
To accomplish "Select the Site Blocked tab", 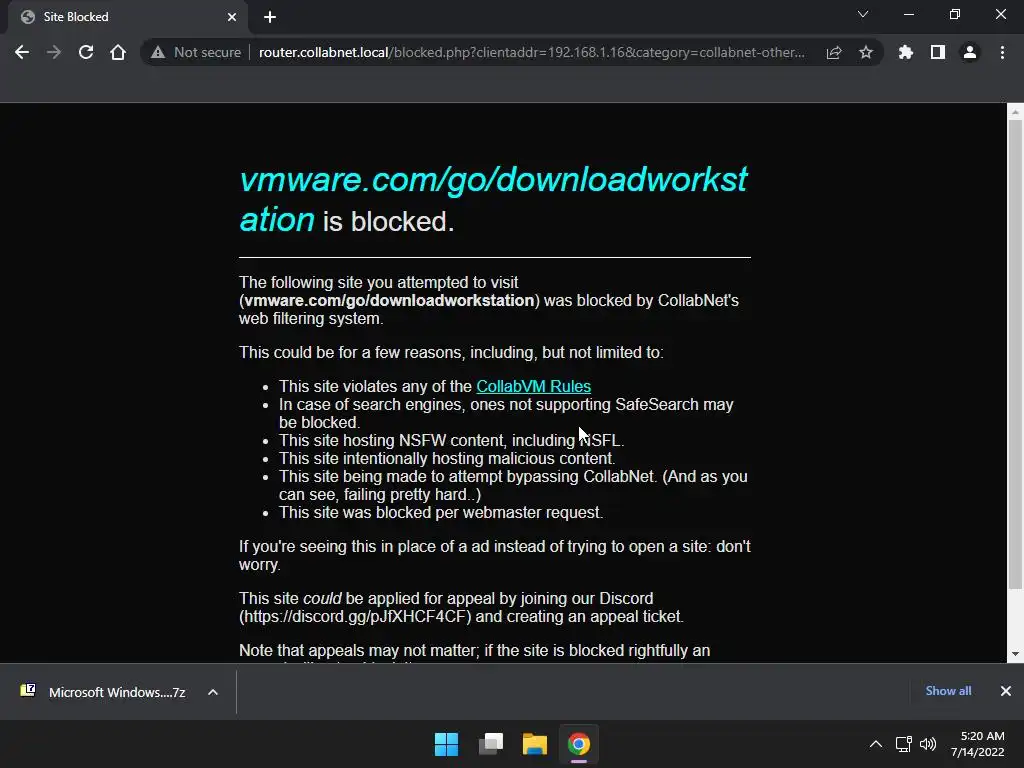I will coord(127,17).
